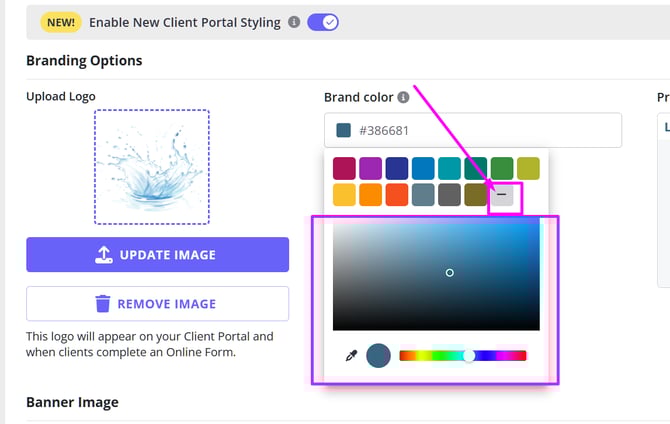Click the Brand color hex input field

pos(480,131)
